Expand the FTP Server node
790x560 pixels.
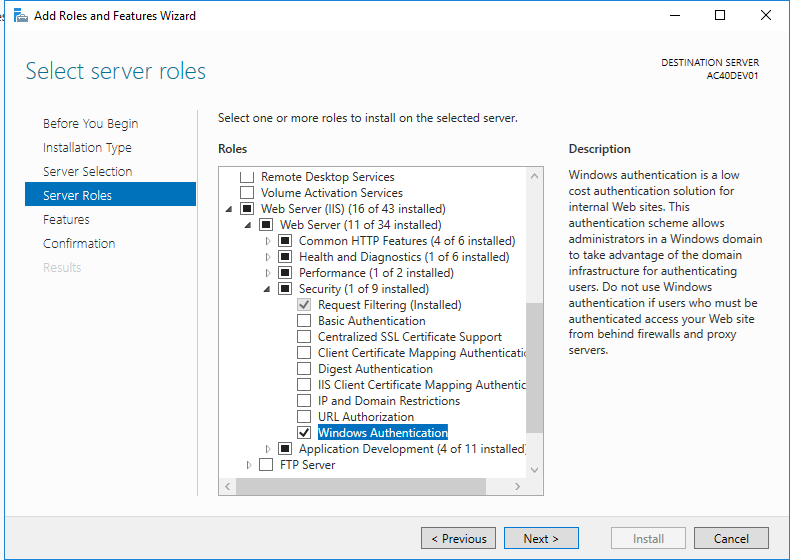(249, 465)
